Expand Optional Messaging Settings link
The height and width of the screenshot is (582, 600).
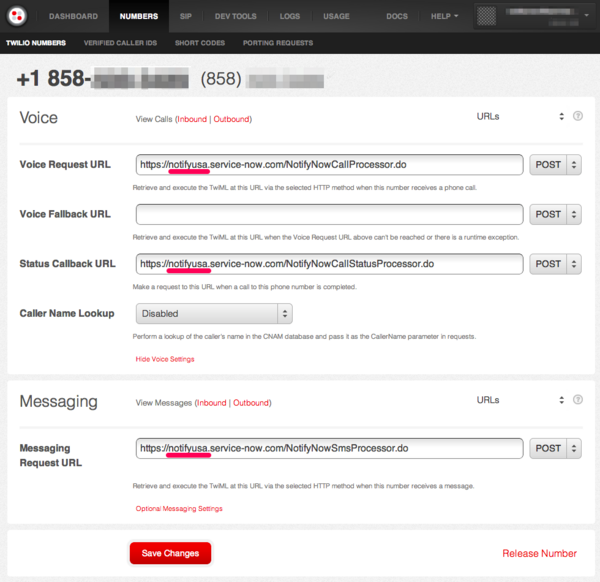pos(179,509)
